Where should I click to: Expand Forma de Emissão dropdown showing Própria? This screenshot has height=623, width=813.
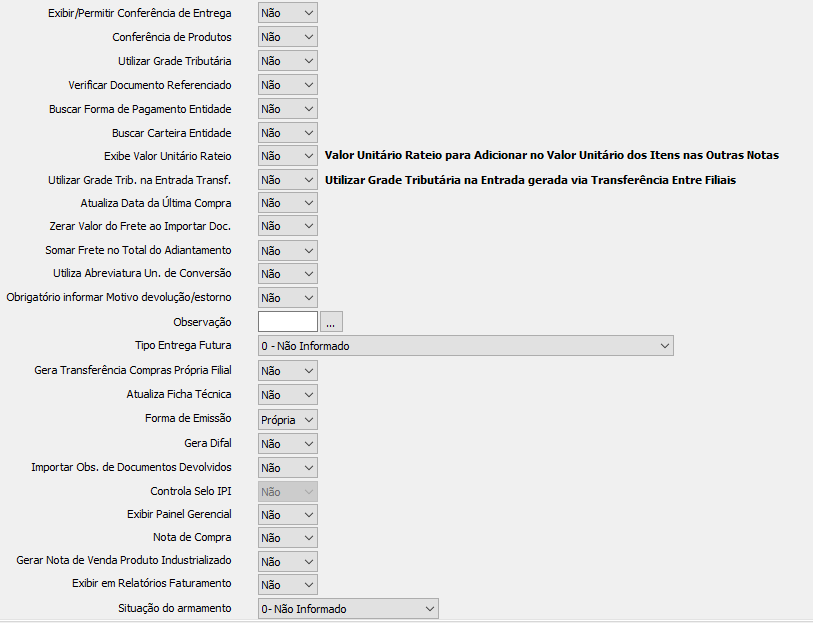[x=288, y=420]
